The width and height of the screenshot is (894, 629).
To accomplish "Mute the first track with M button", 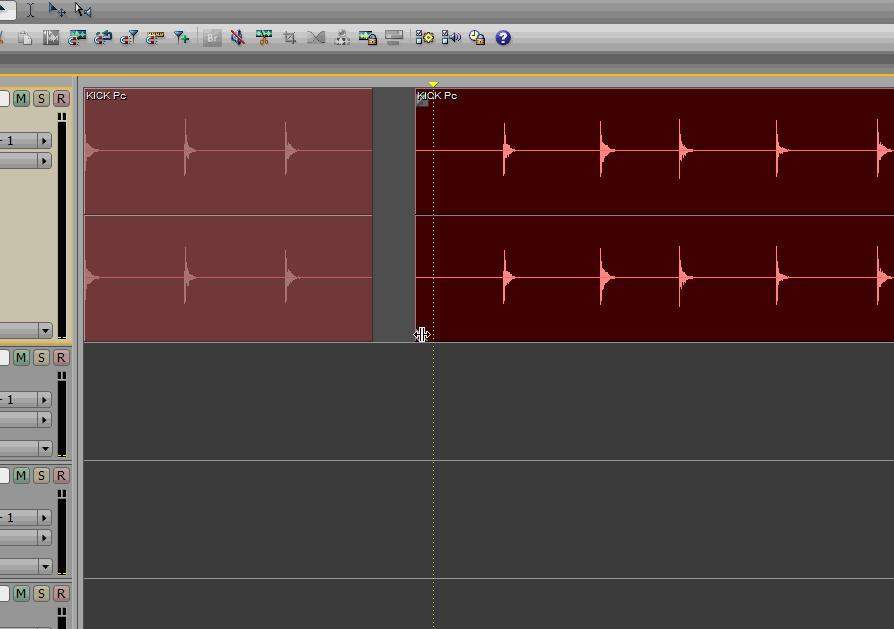I will click(x=21, y=99).
